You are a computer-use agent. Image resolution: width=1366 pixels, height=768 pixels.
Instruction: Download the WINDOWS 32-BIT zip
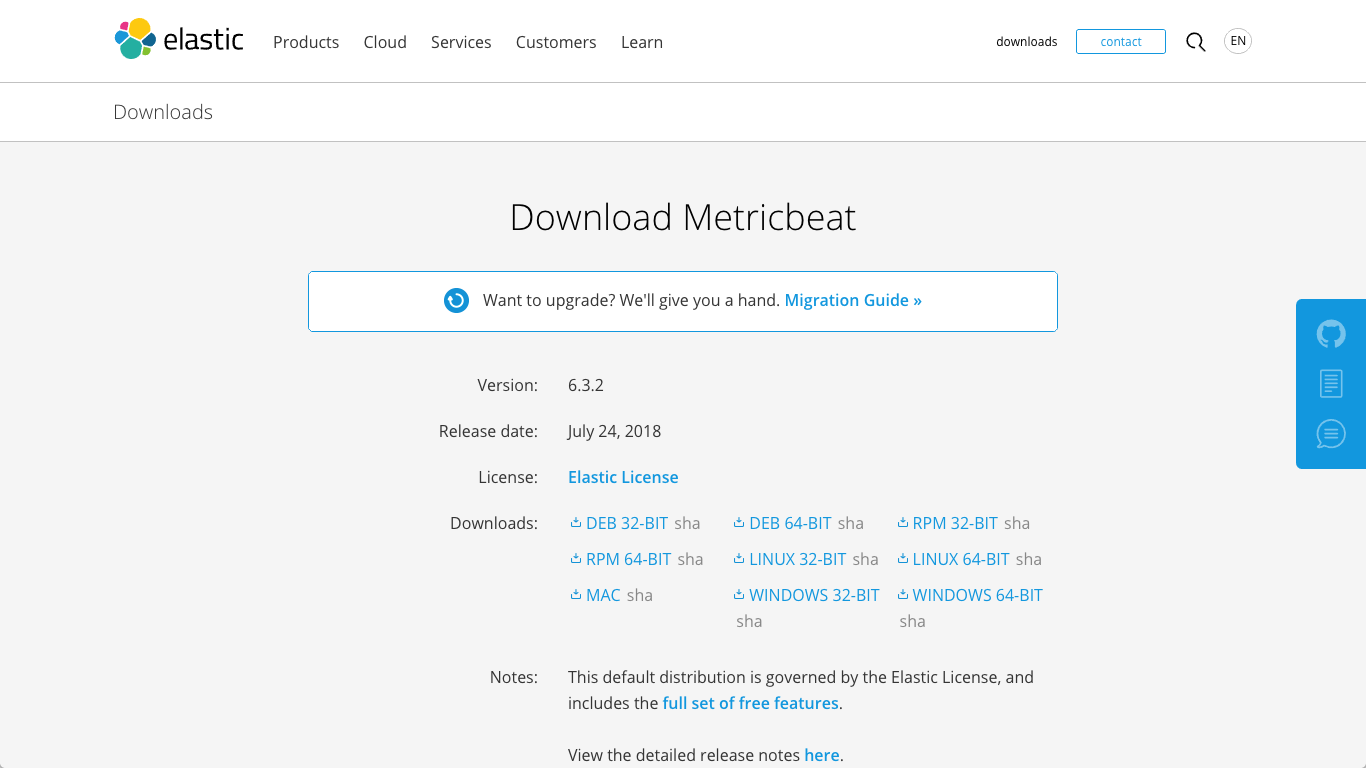pos(814,595)
